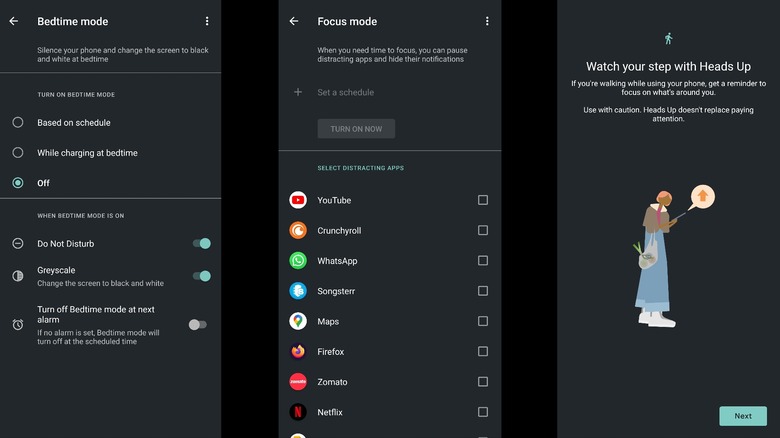780x438 pixels.
Task: Select Based on schedule option
Action: [x=18, y=123]
